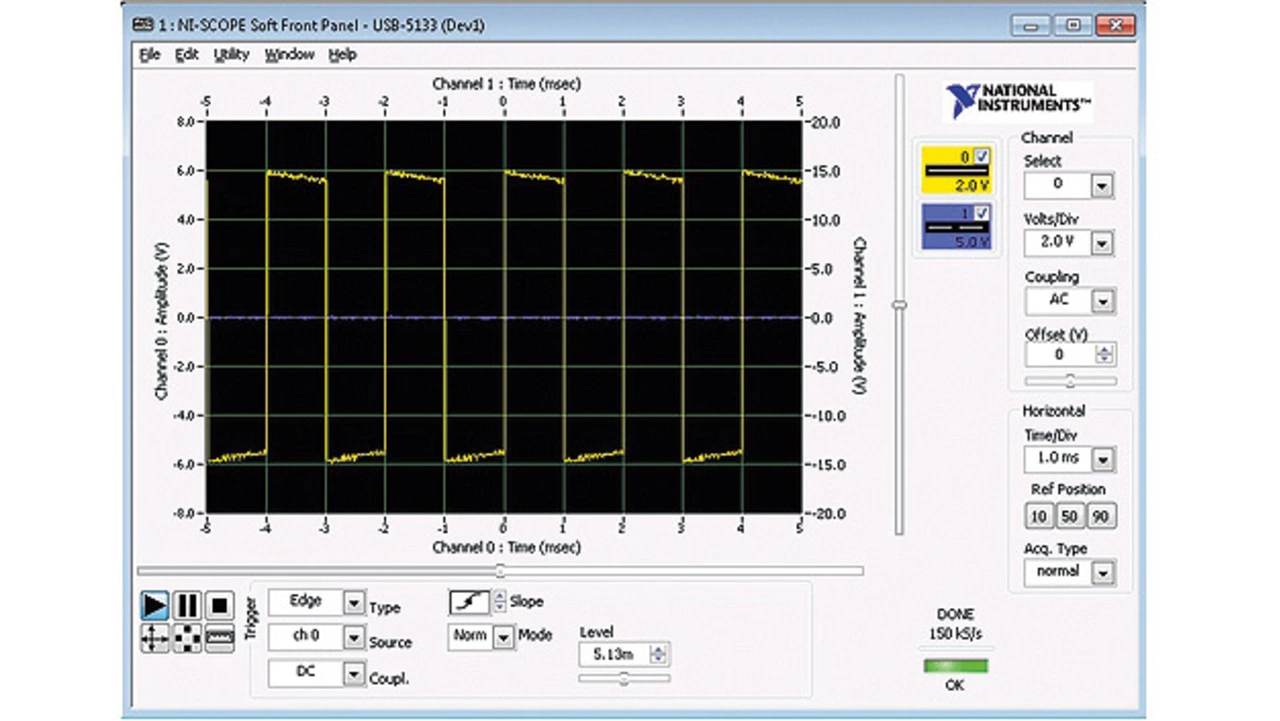Select the crosshair autoscale arrows icon
Viewport: 1280px width, 721px height.
154,638
